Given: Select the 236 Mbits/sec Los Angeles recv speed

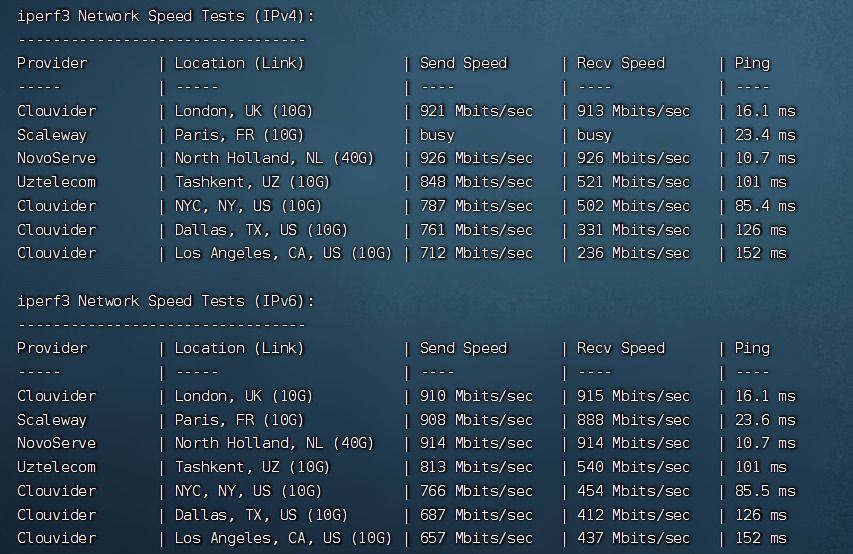Looking at the screenshot, I should point(633,254).
